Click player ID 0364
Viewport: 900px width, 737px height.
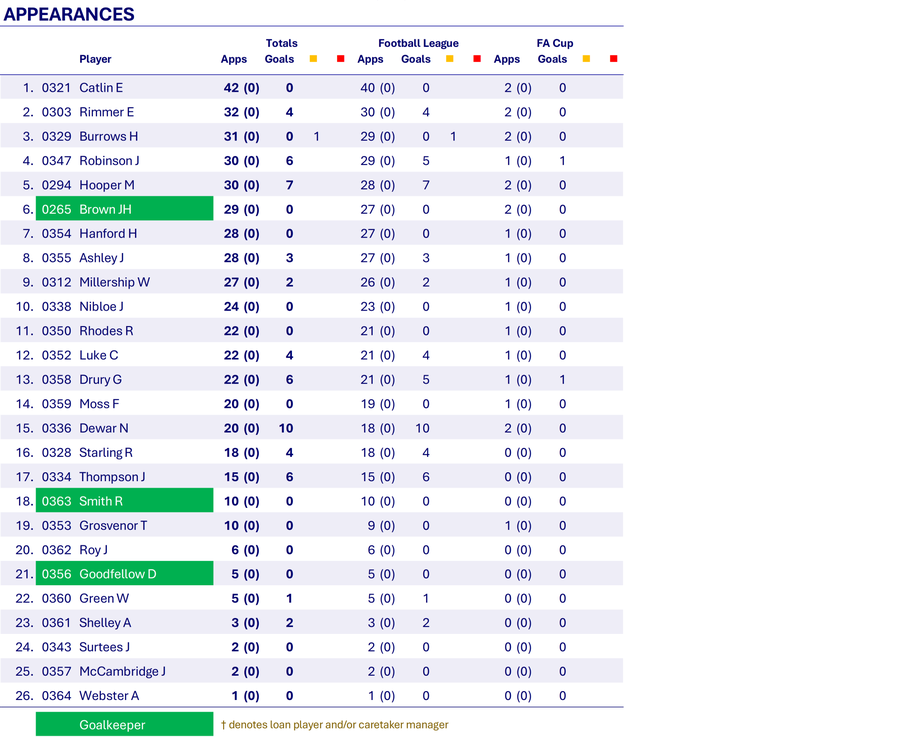(x=56, y=696)
